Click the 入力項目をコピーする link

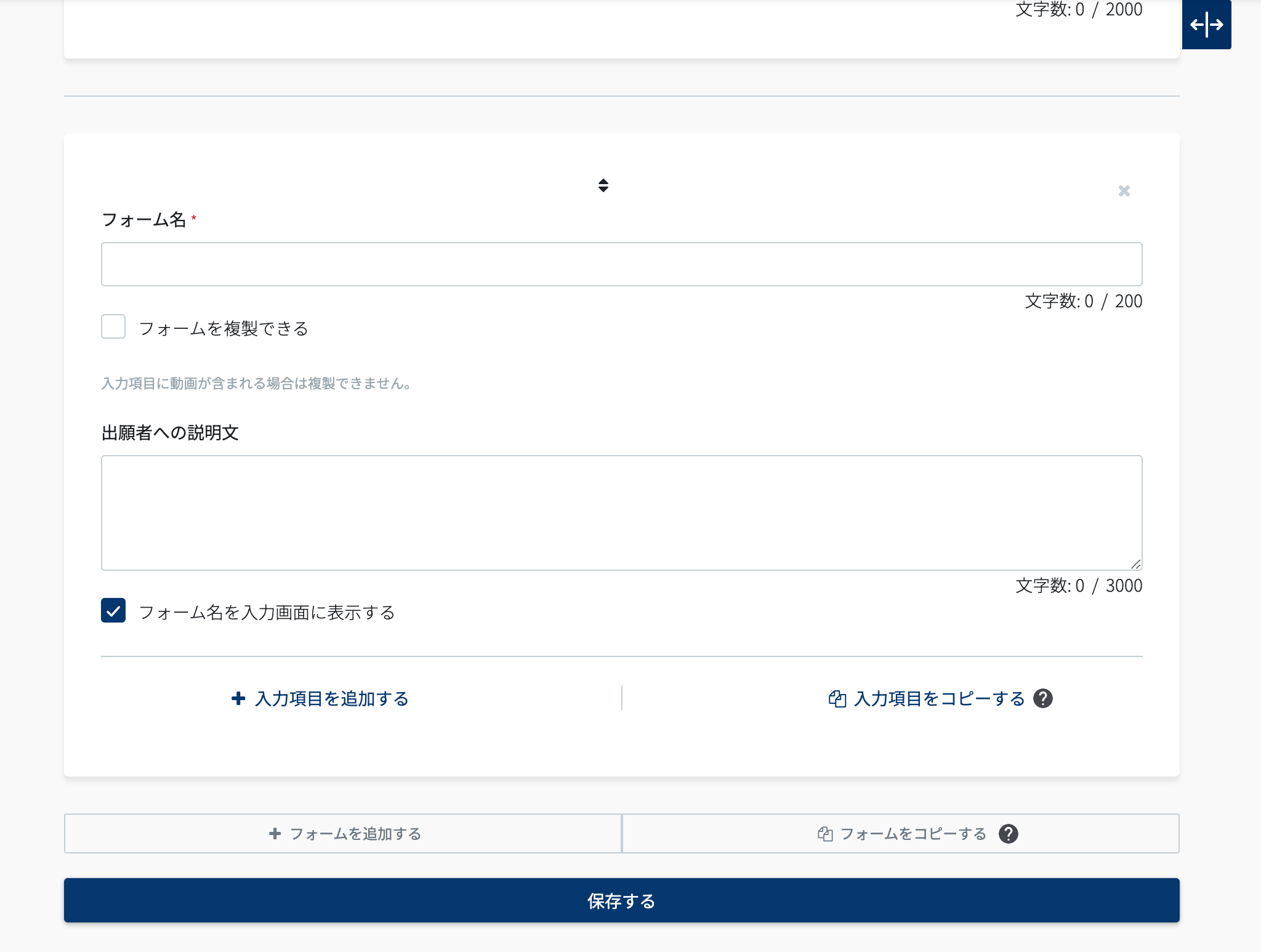[x=939, y=699]
